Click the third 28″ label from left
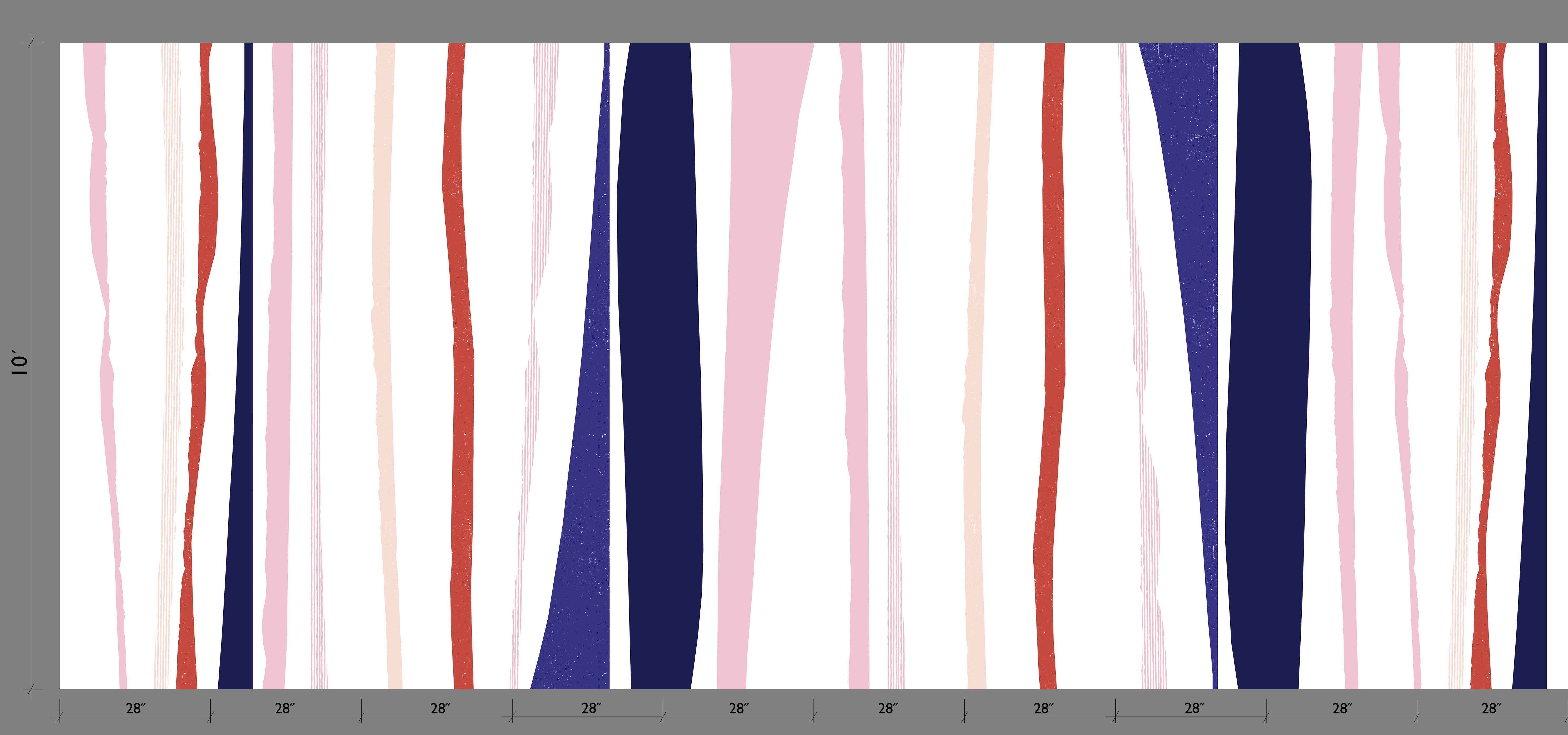This screenshot has width=1568, height=735. point(440,708)
